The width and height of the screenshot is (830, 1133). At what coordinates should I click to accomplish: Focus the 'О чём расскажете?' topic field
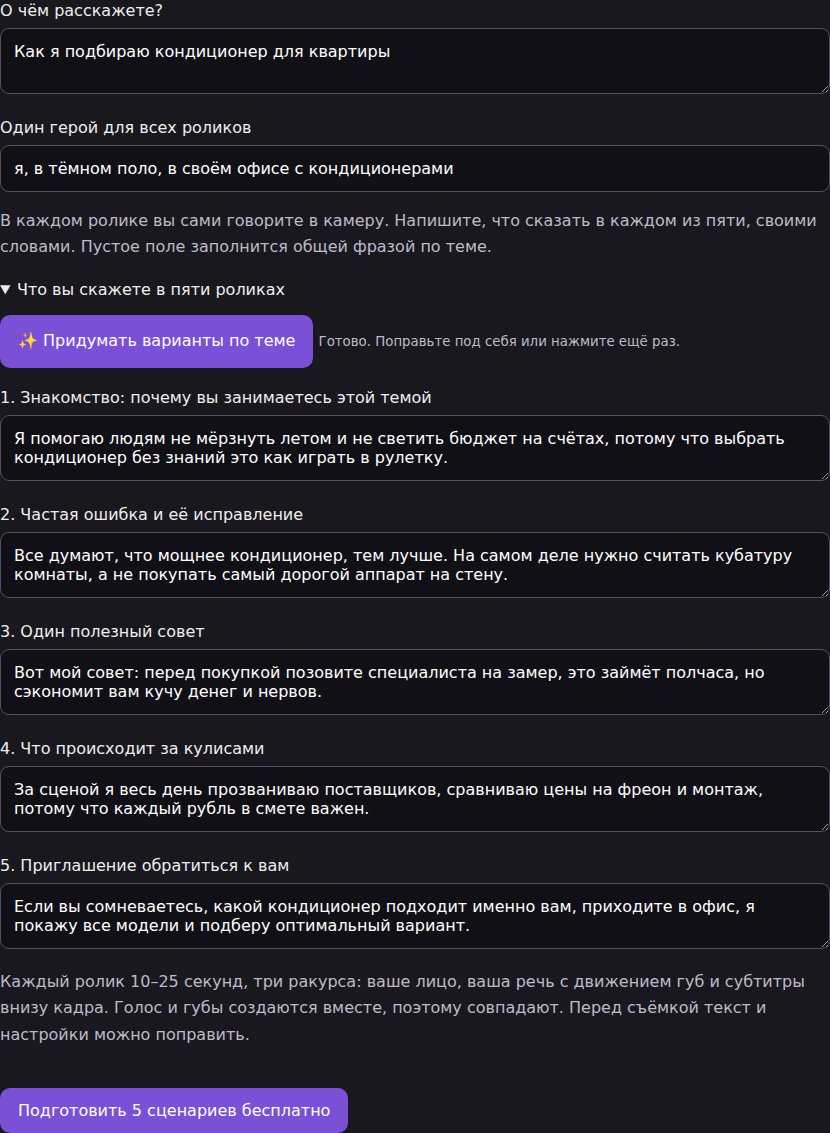pos(415,61)
